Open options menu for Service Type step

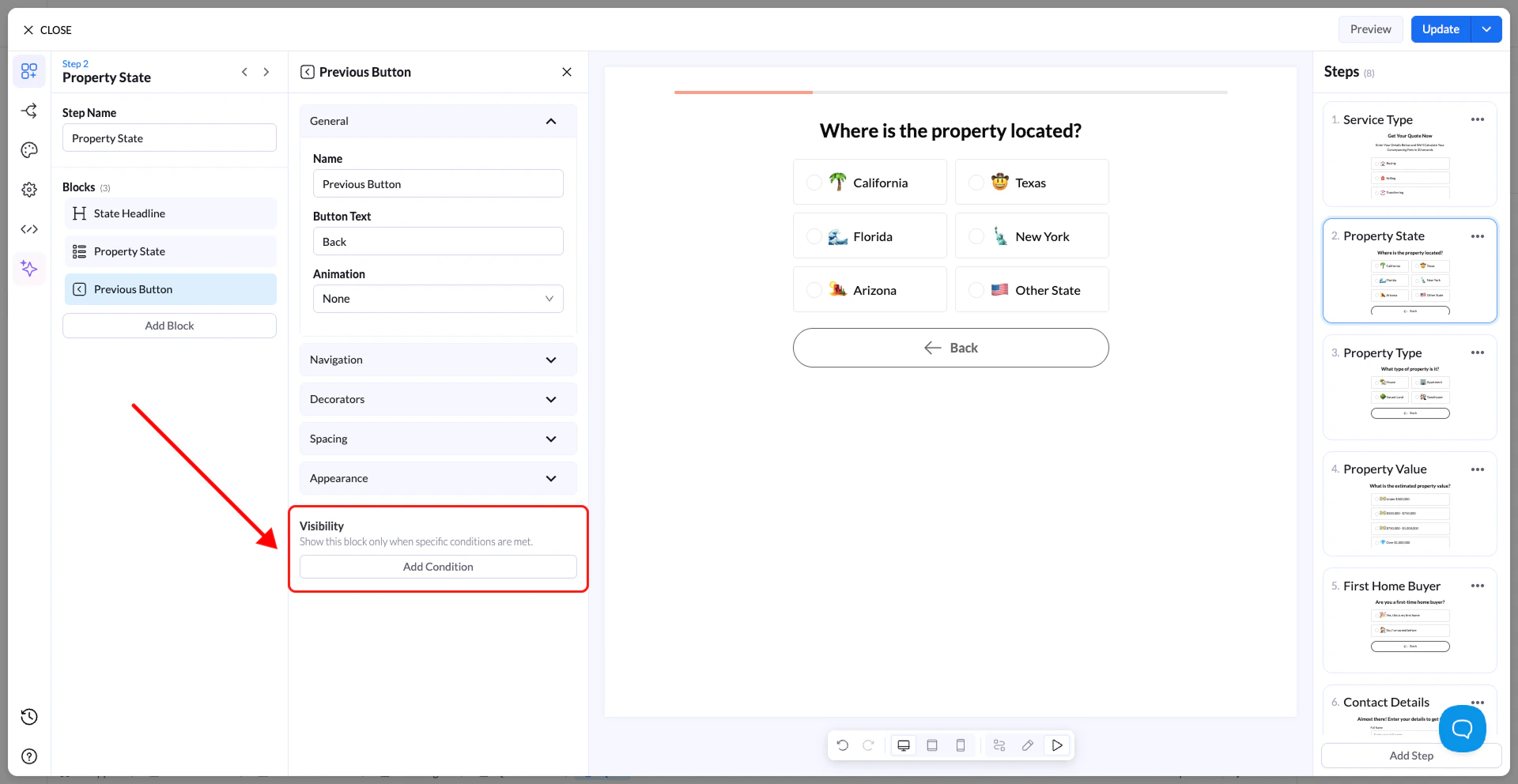click(1478, 119)
